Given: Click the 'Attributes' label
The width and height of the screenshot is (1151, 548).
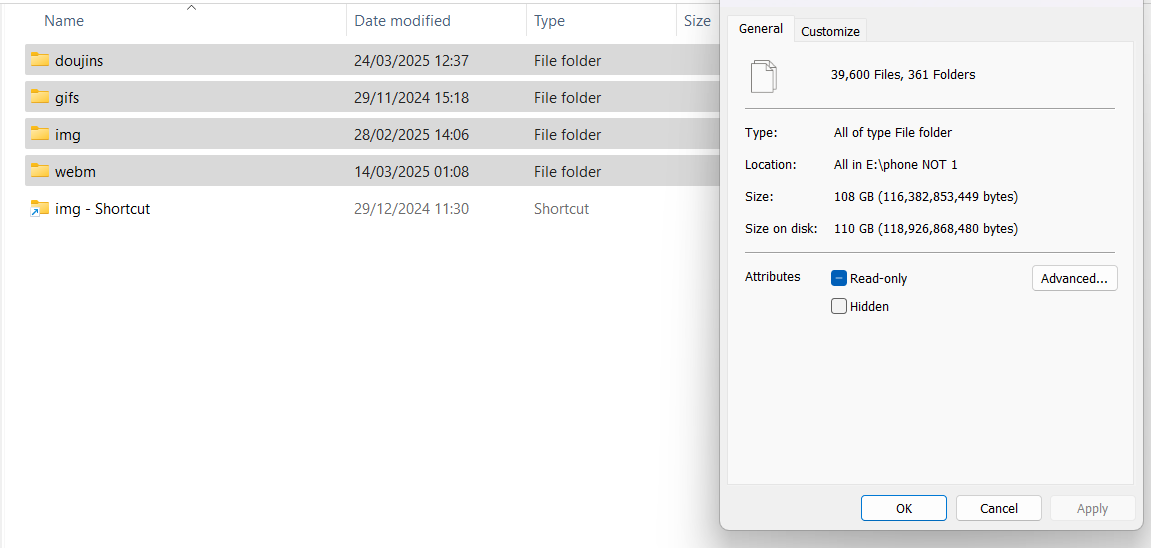Looking at the screenshot, I should [772, 277].
